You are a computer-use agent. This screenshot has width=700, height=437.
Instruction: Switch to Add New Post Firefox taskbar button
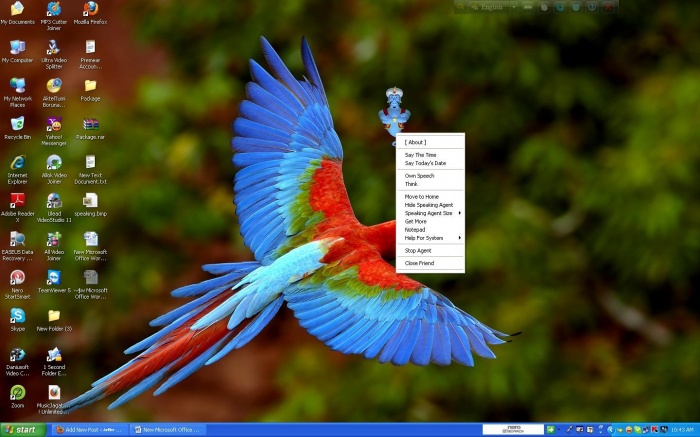91,430
